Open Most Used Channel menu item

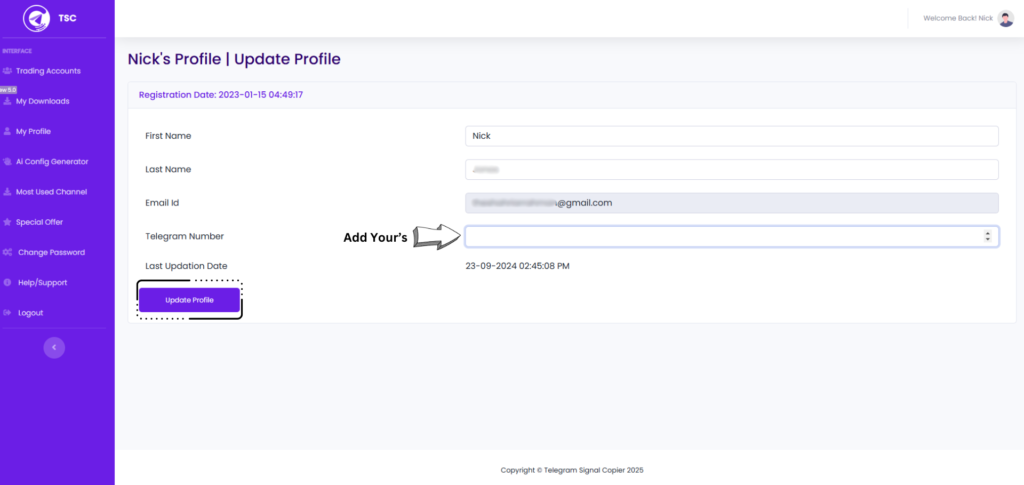[x=51, y=192]
